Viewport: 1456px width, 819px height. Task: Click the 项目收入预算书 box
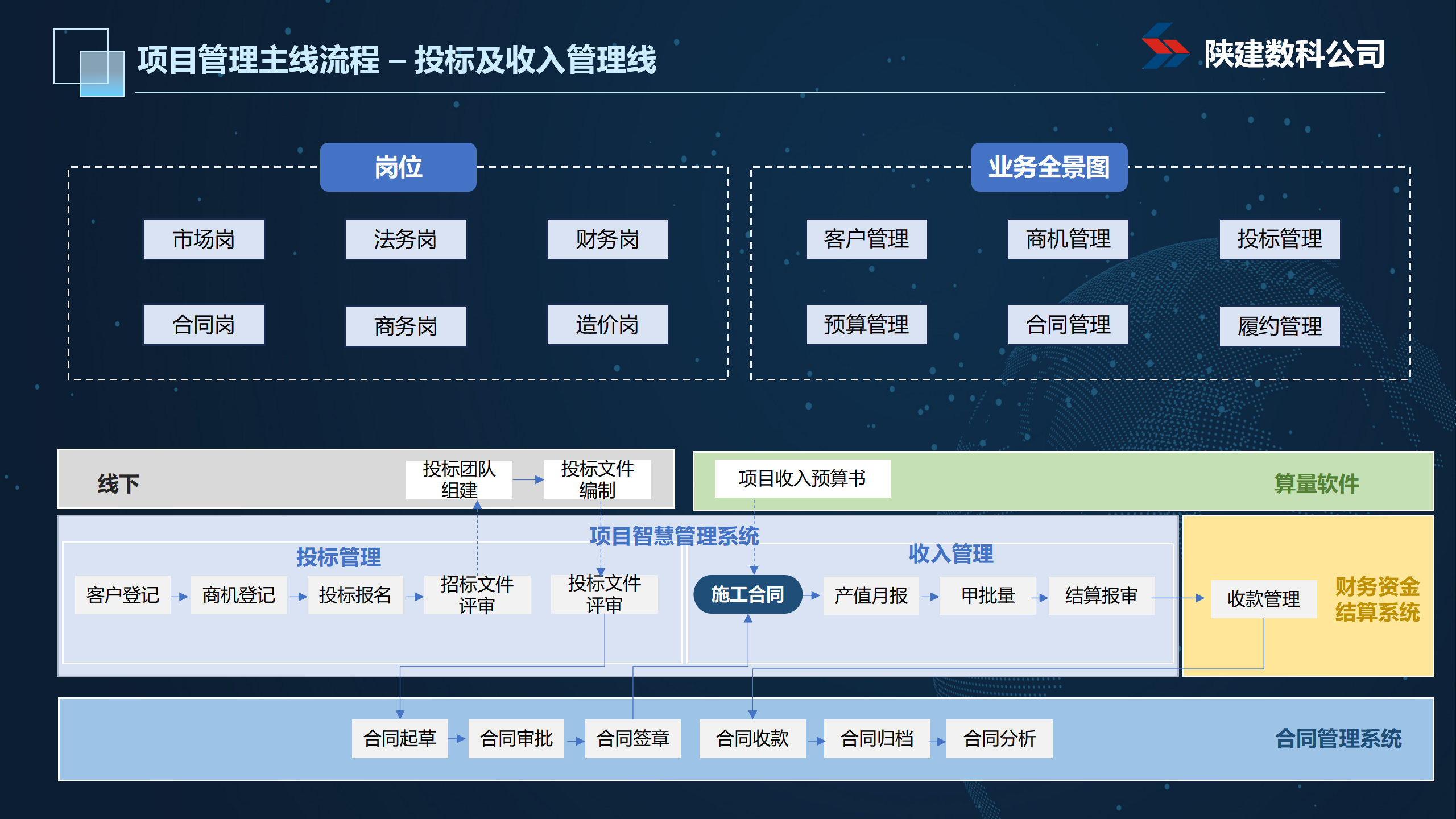click(802, 478)
